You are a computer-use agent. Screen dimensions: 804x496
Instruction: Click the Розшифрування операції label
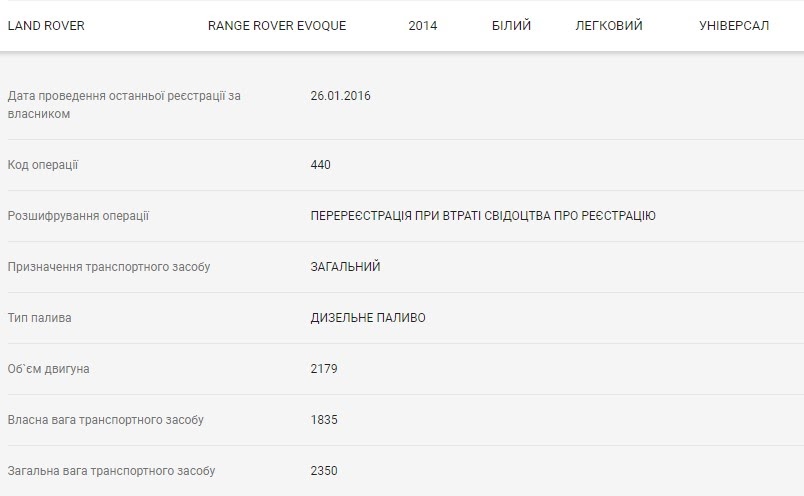coord(78,216)
